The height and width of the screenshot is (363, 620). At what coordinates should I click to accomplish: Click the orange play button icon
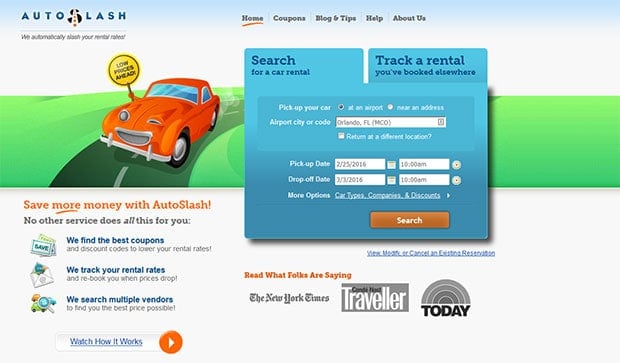(x=171, y=342)
